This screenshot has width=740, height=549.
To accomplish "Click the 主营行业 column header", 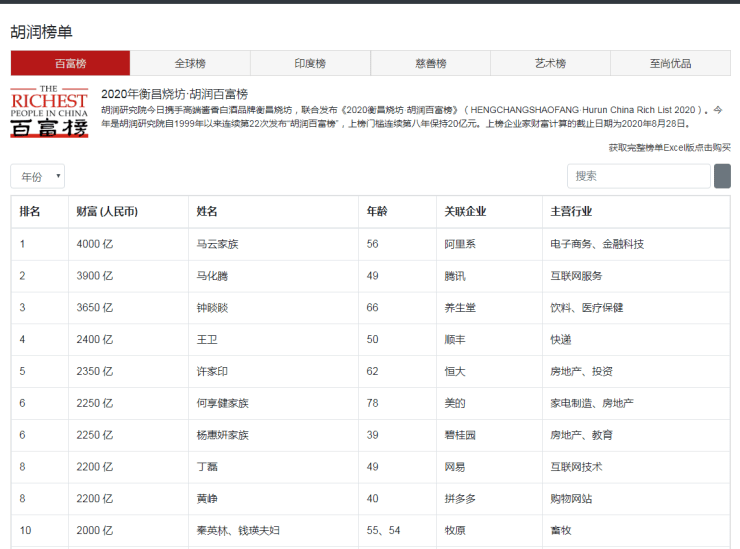I will coord(571,212).
